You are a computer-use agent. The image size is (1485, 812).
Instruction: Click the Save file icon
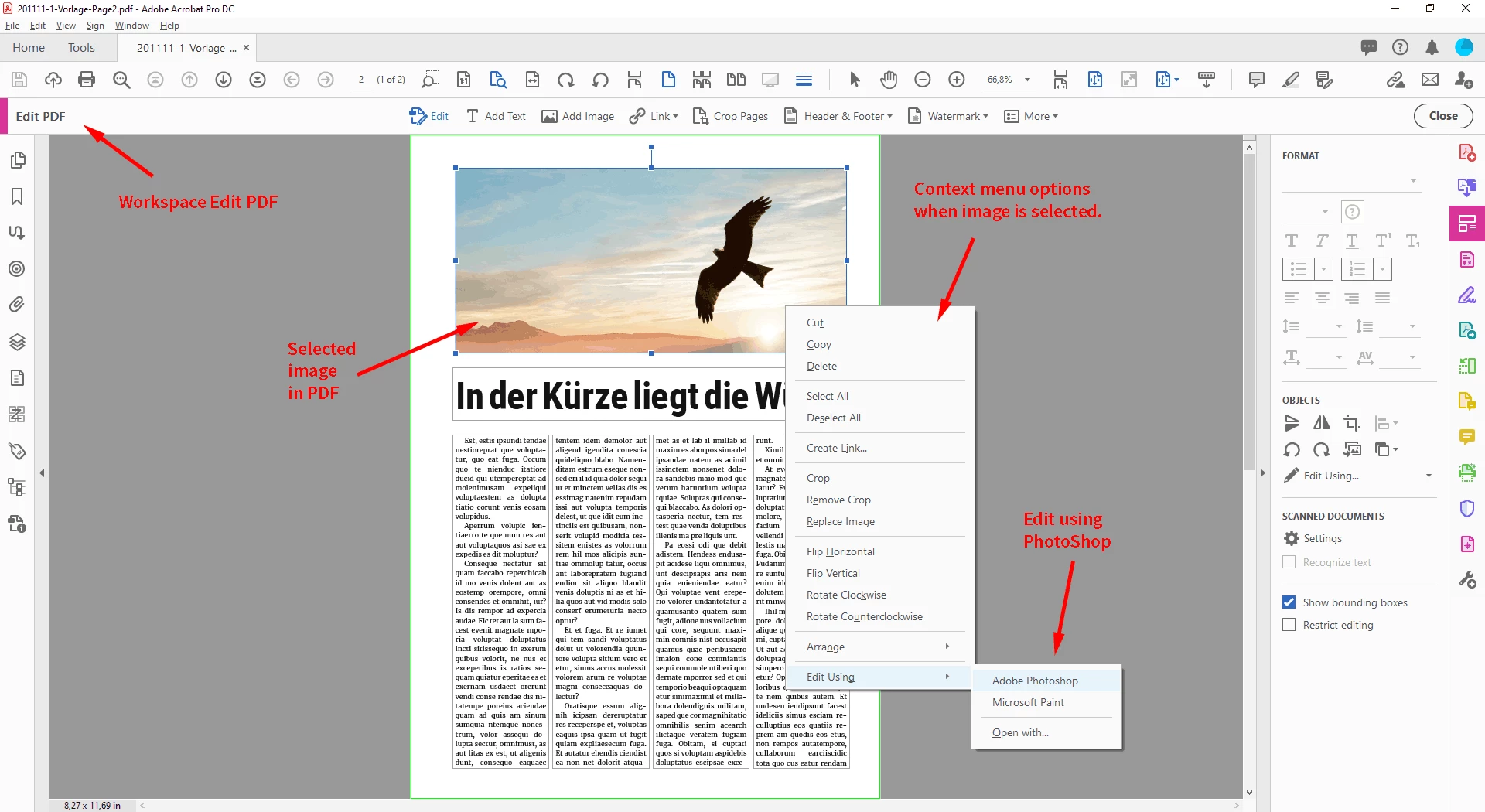coord(19,80)
